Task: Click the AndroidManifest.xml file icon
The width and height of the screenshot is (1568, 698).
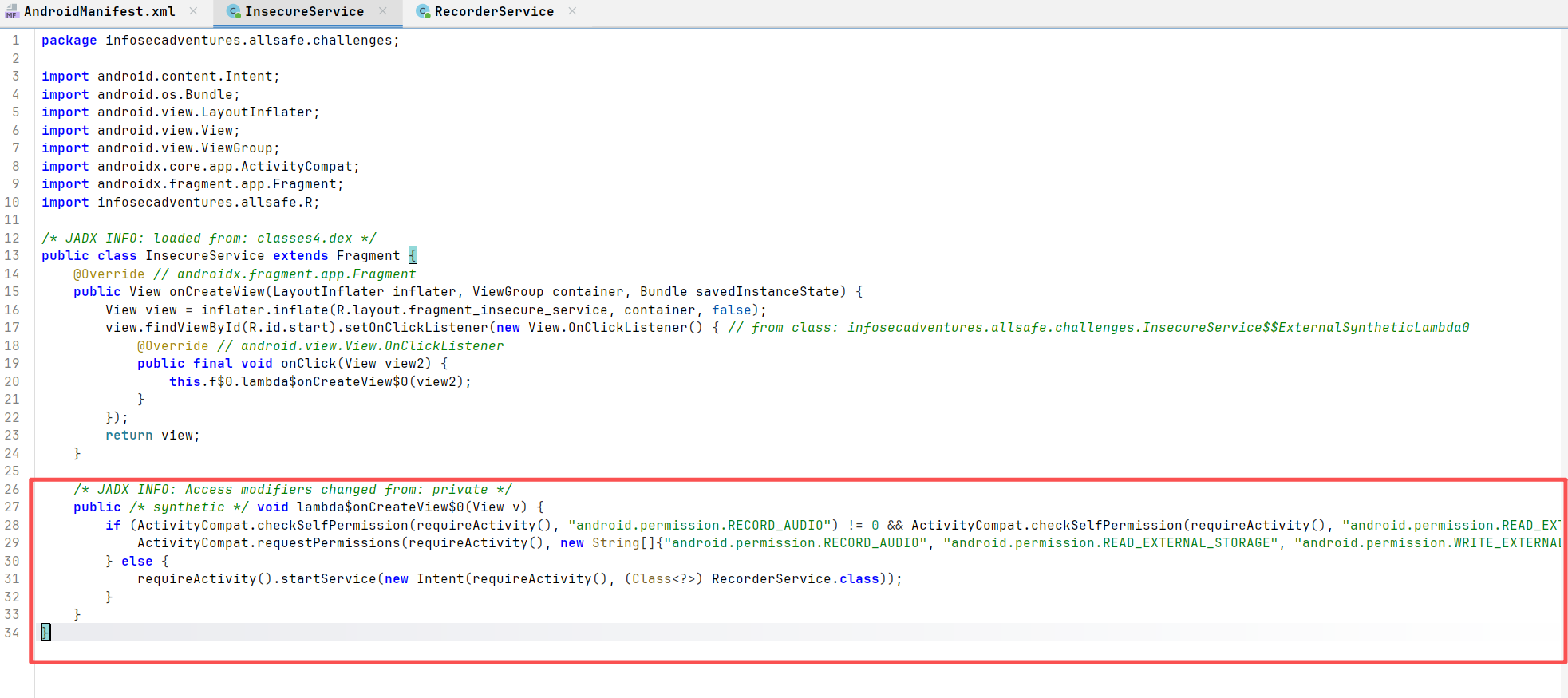Action: tap(11, 11)
